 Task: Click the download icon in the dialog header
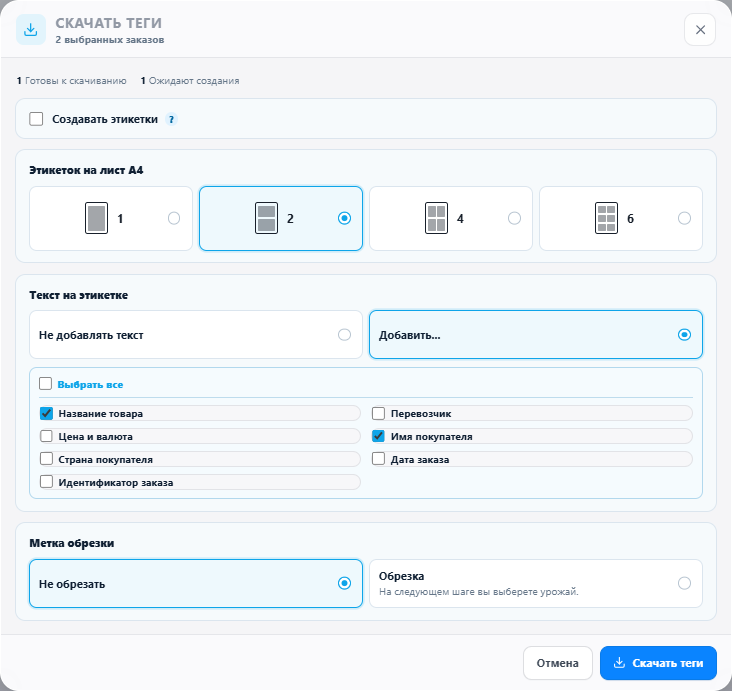tap(31, 30)
